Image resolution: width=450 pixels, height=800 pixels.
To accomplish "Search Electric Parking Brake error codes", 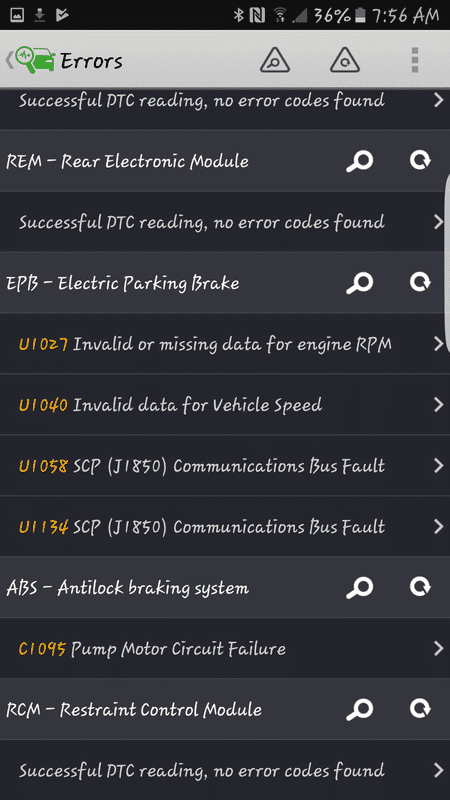I will (x=360, y=283).
